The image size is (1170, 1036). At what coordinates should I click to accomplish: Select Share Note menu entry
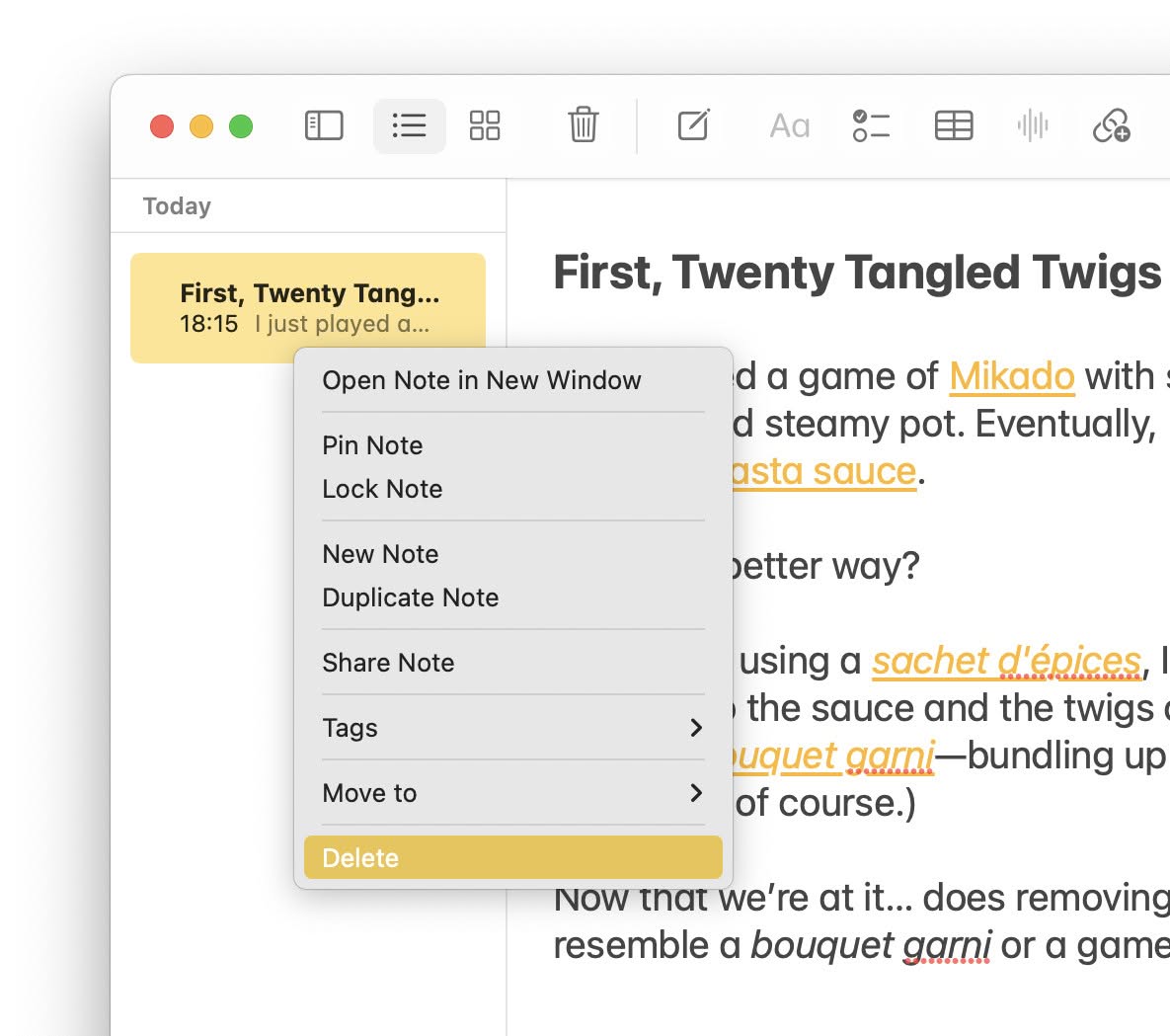click(512, 663)
